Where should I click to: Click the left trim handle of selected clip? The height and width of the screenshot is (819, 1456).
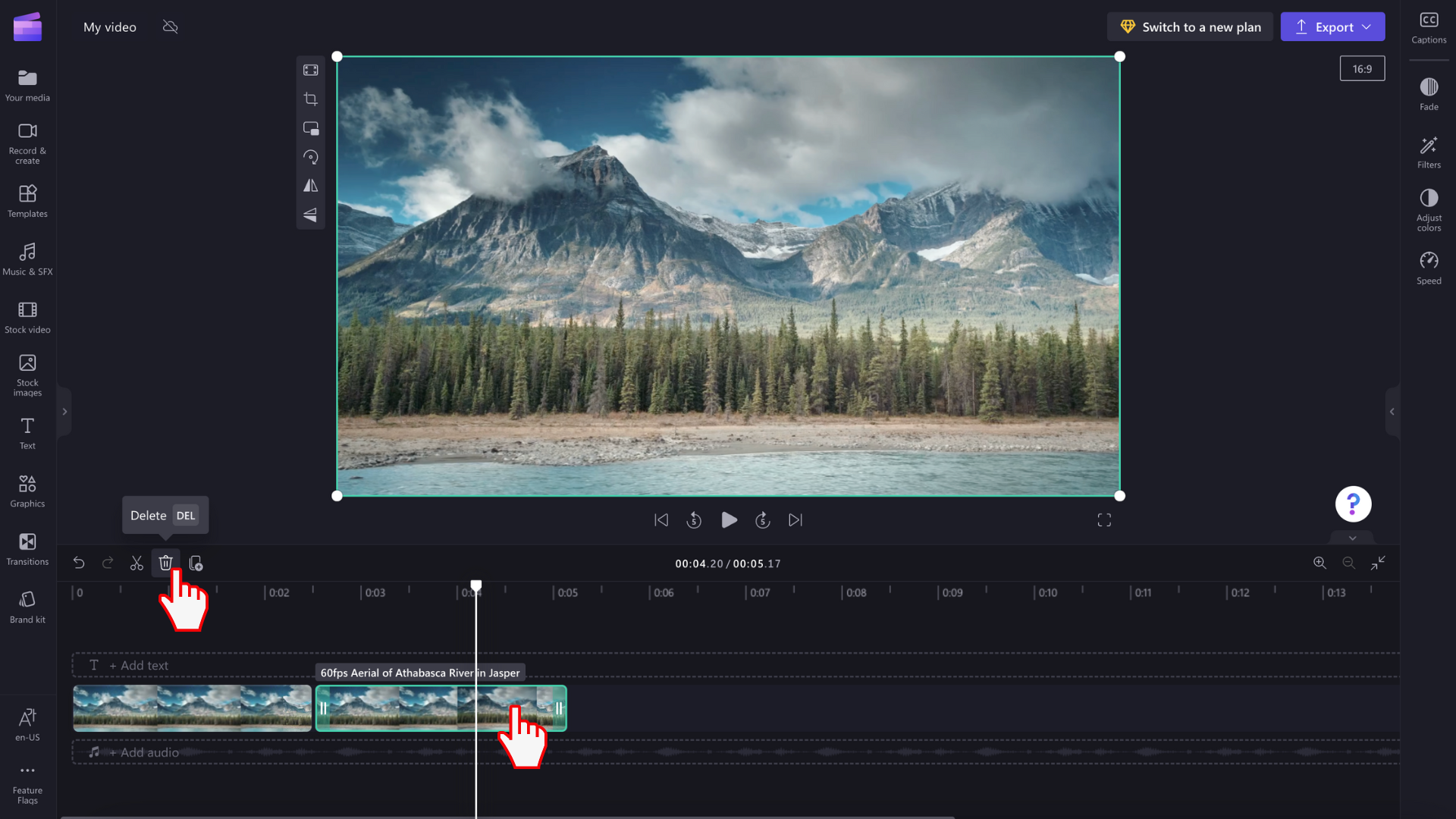tap(323, 708)
